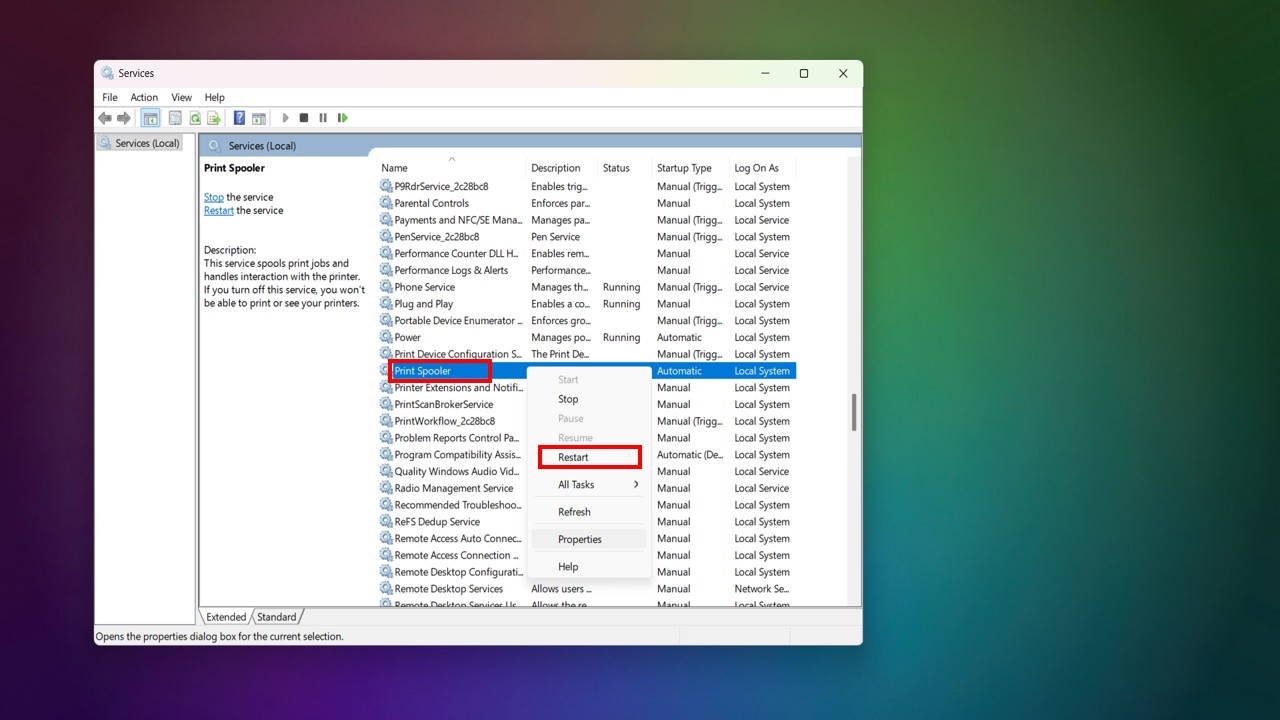The width and height of the screenshot is (1280, 720).
Task: Click the Restart Service toolbar icon
Action: 343,118
